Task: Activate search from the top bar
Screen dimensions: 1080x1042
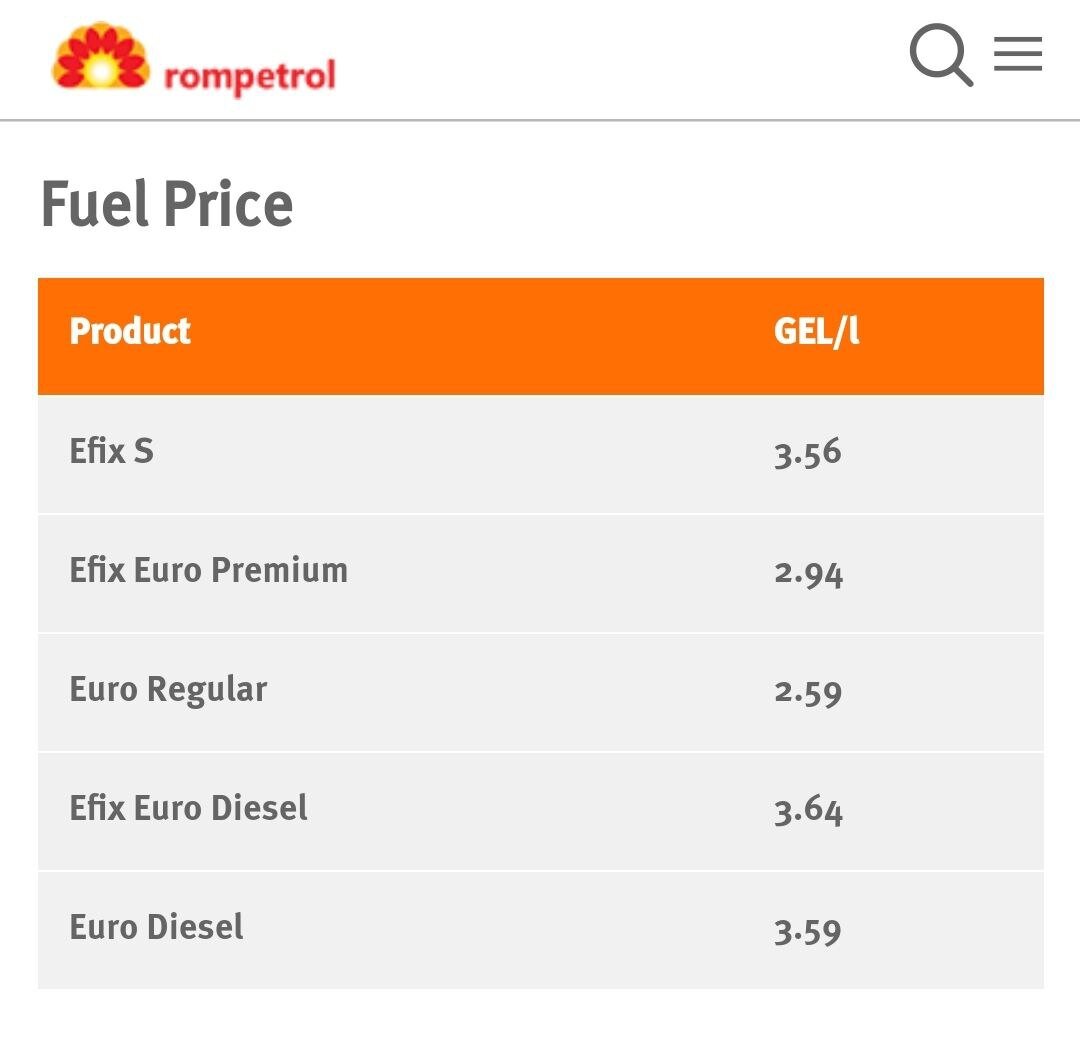Action: pos(941,55)
